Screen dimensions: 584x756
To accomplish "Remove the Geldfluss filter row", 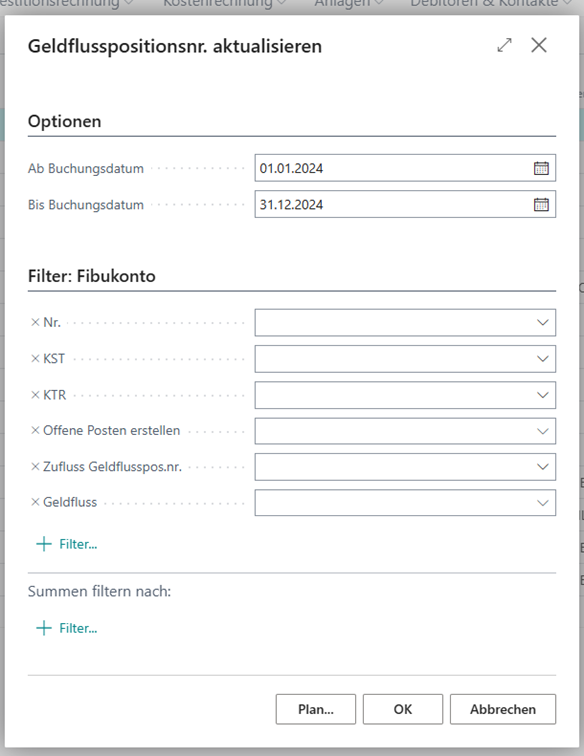I will pyautogui.click(x=35, y=502).
